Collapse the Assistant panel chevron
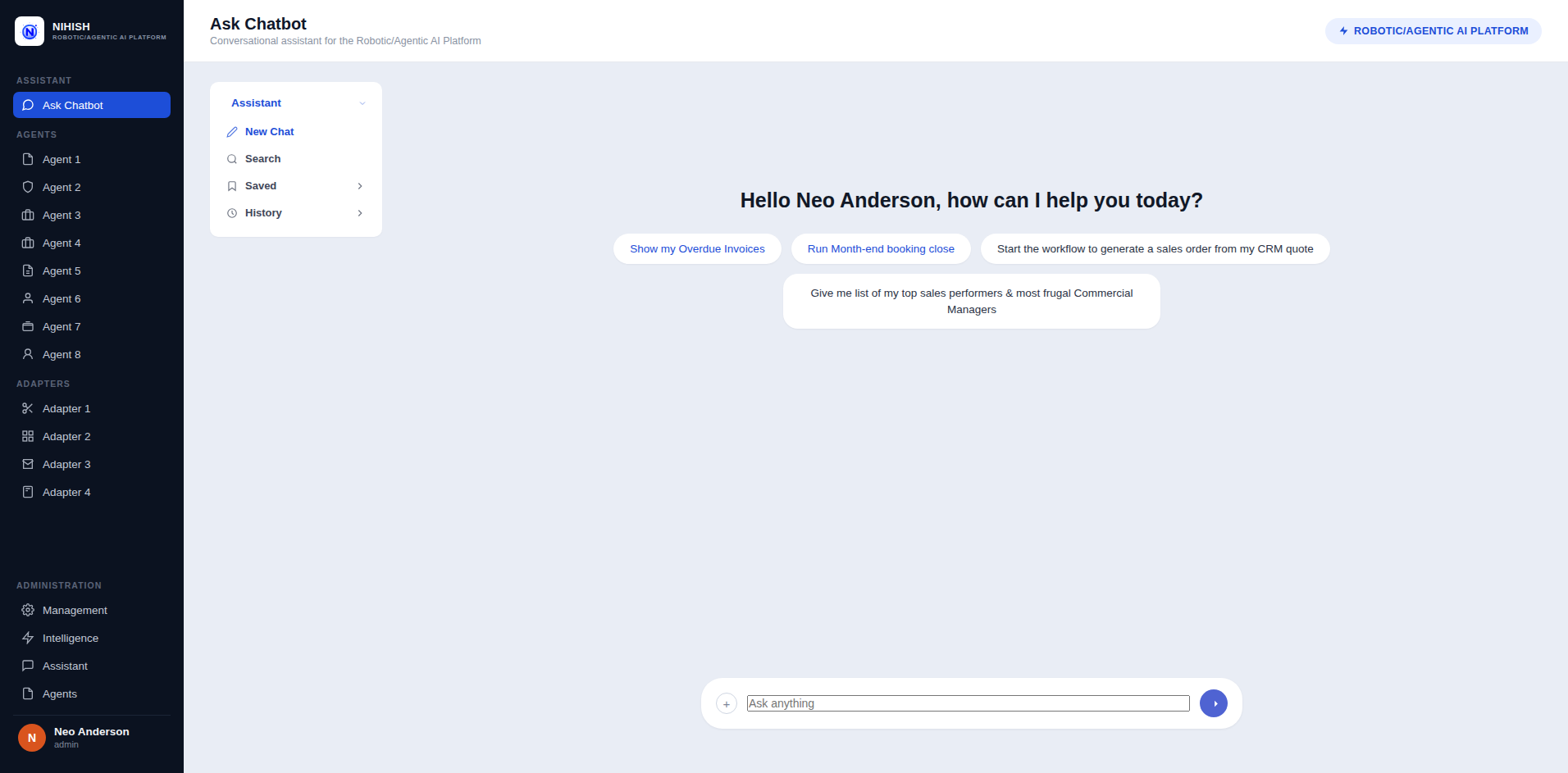The height and width of the screenshot is (773, 1568). [x=362, y=103]
